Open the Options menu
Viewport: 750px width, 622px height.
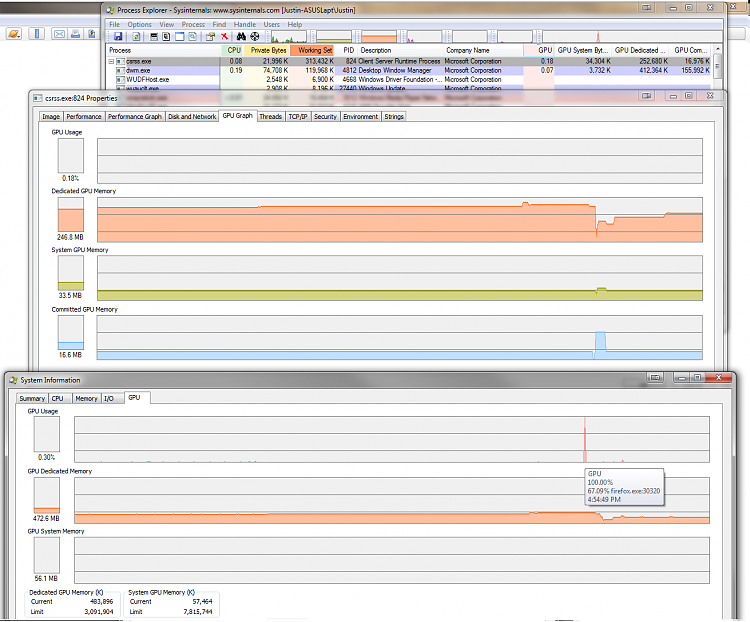tap(139, 24)
